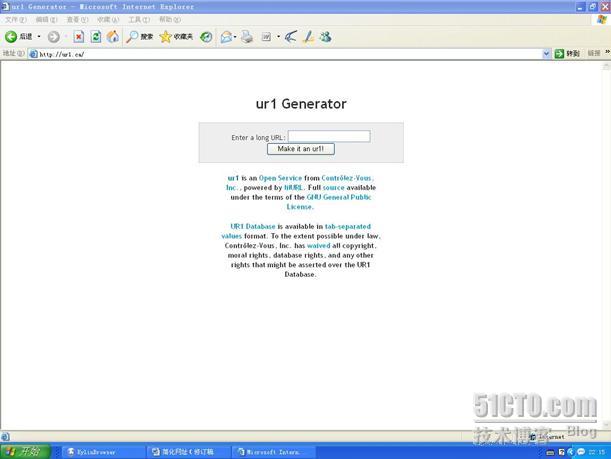Screen dimensions: 611x459
Task: Open the 帮助 (Help) menu
Action: 170,19
